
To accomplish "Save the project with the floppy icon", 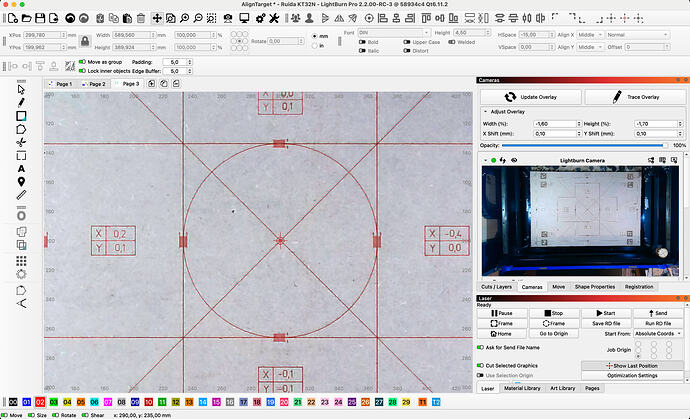I will coord(40,18).
